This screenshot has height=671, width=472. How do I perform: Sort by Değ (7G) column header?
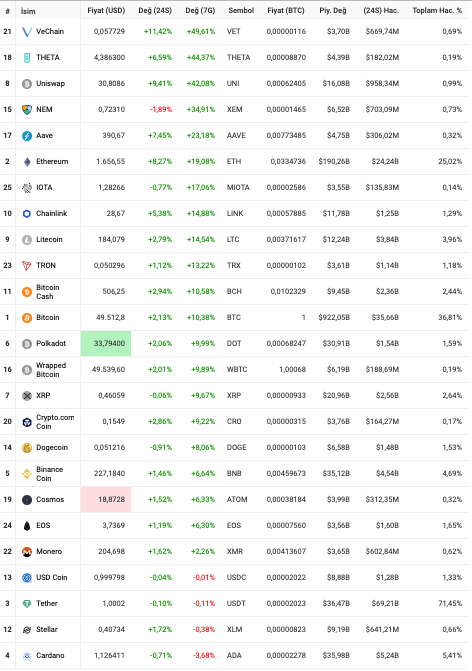click(200, 10)
